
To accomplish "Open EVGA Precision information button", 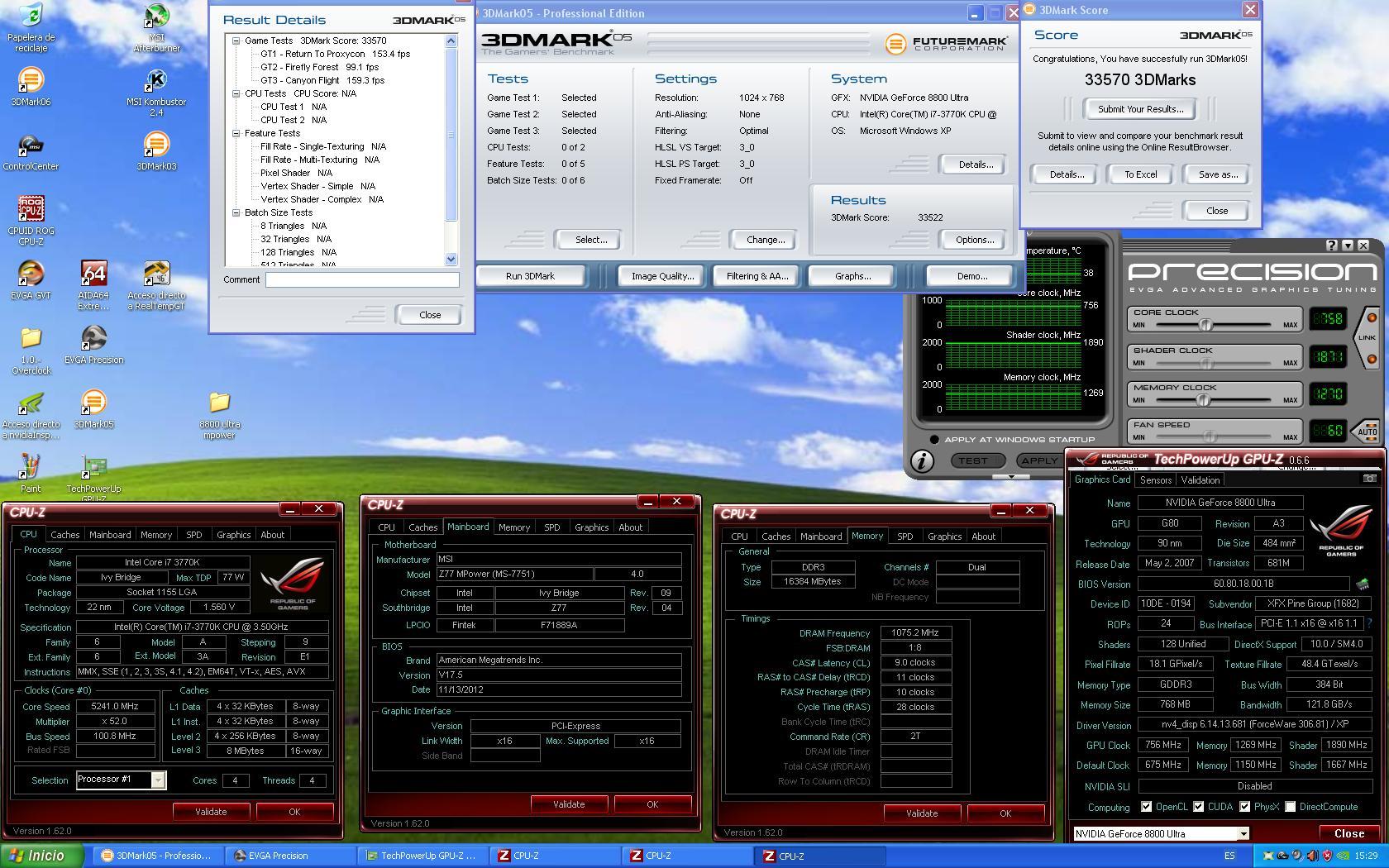I will tap(922, 460).
